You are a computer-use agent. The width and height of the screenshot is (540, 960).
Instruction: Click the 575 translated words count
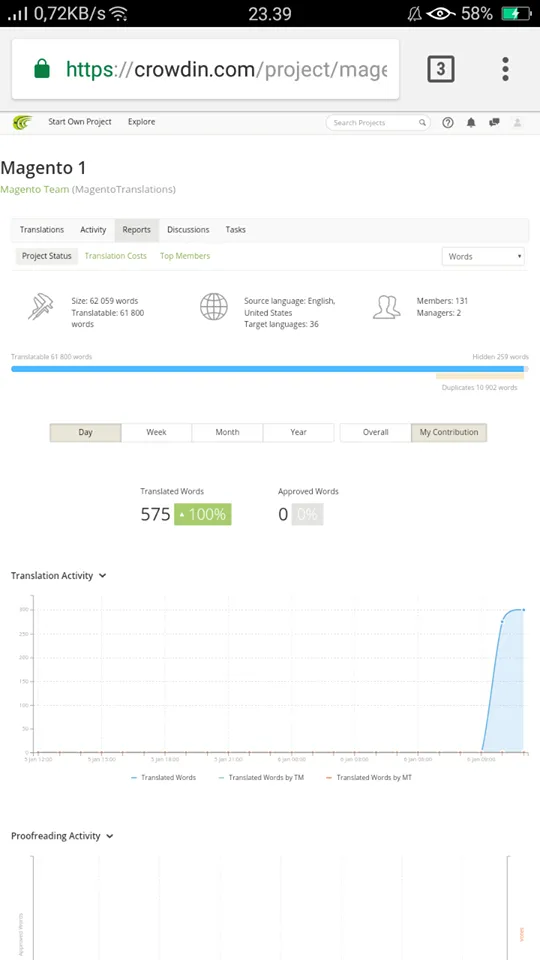pos(156,514)
